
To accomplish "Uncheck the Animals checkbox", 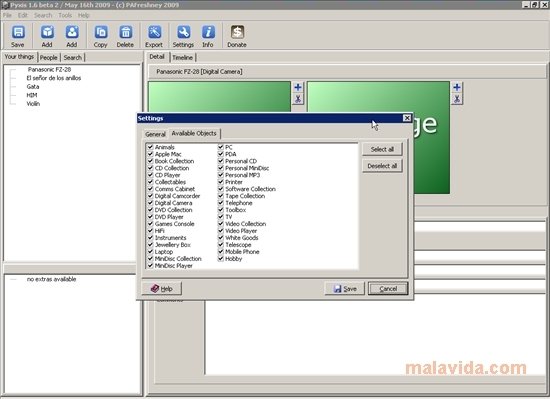I will click(150, 147).
